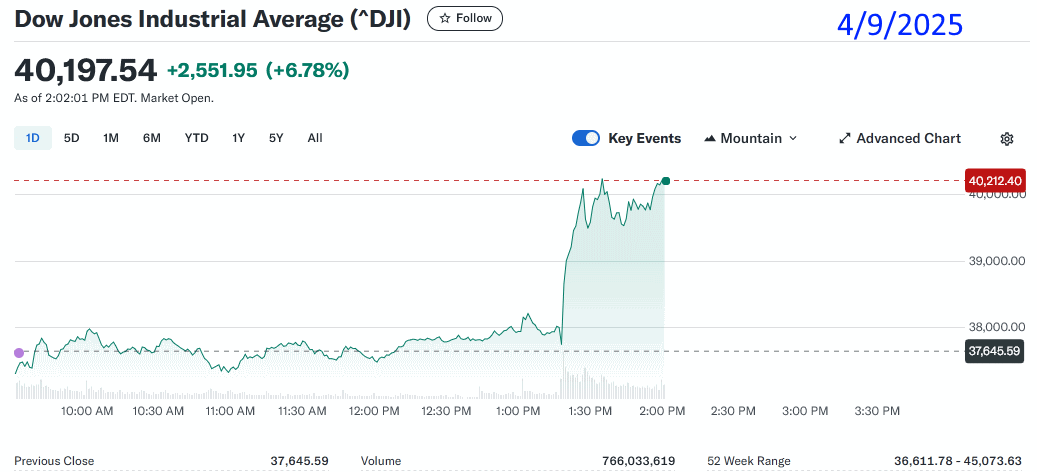
Task: Click the red 40,212.40 price label
Action: coord(994,181)
